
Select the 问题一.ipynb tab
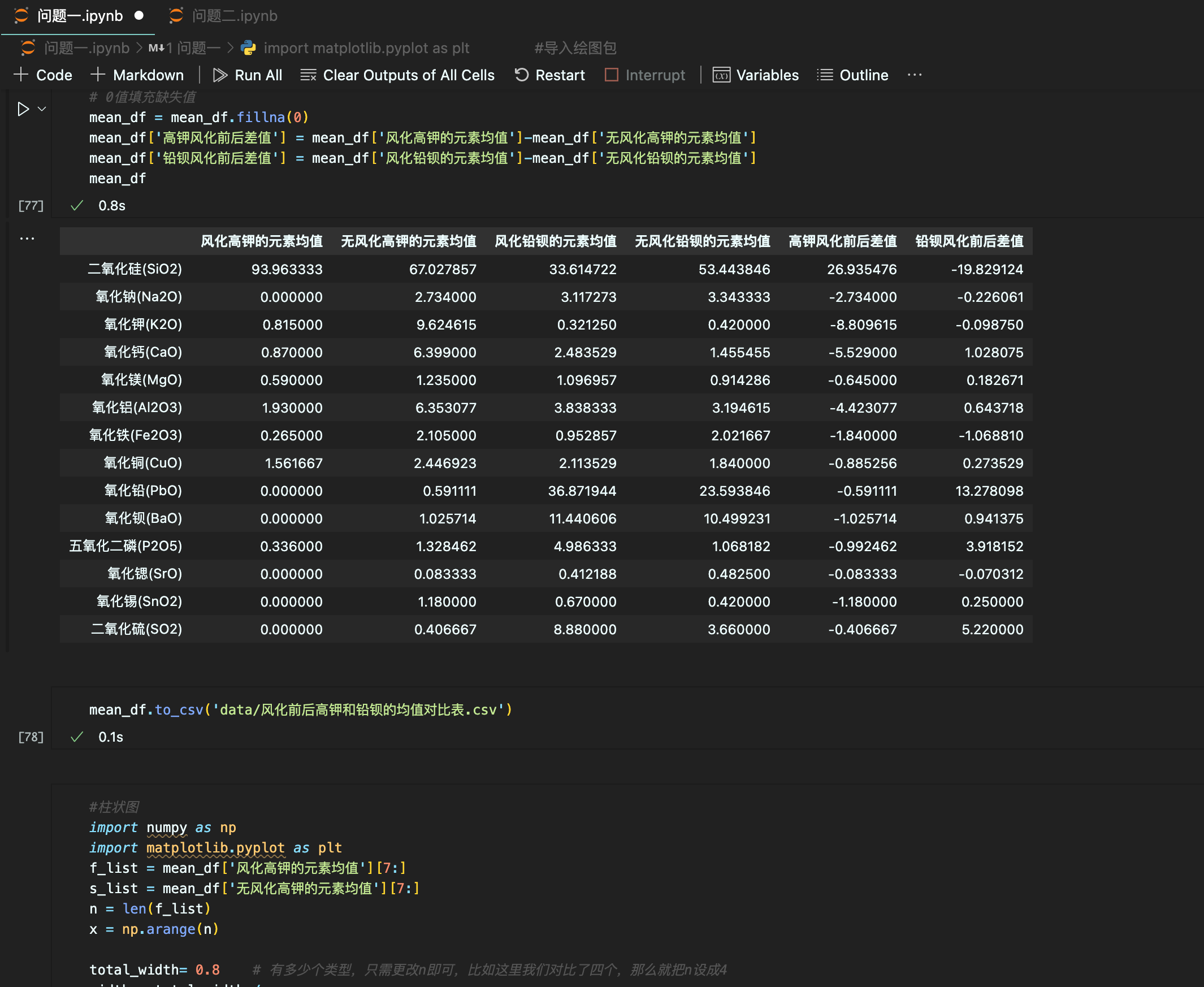[80, 16]
